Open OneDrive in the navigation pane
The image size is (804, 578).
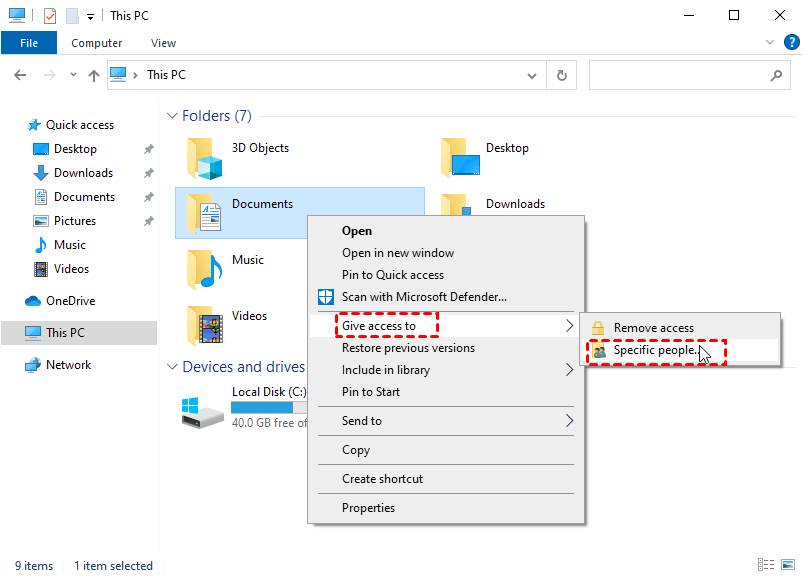[x=71, y=301]
